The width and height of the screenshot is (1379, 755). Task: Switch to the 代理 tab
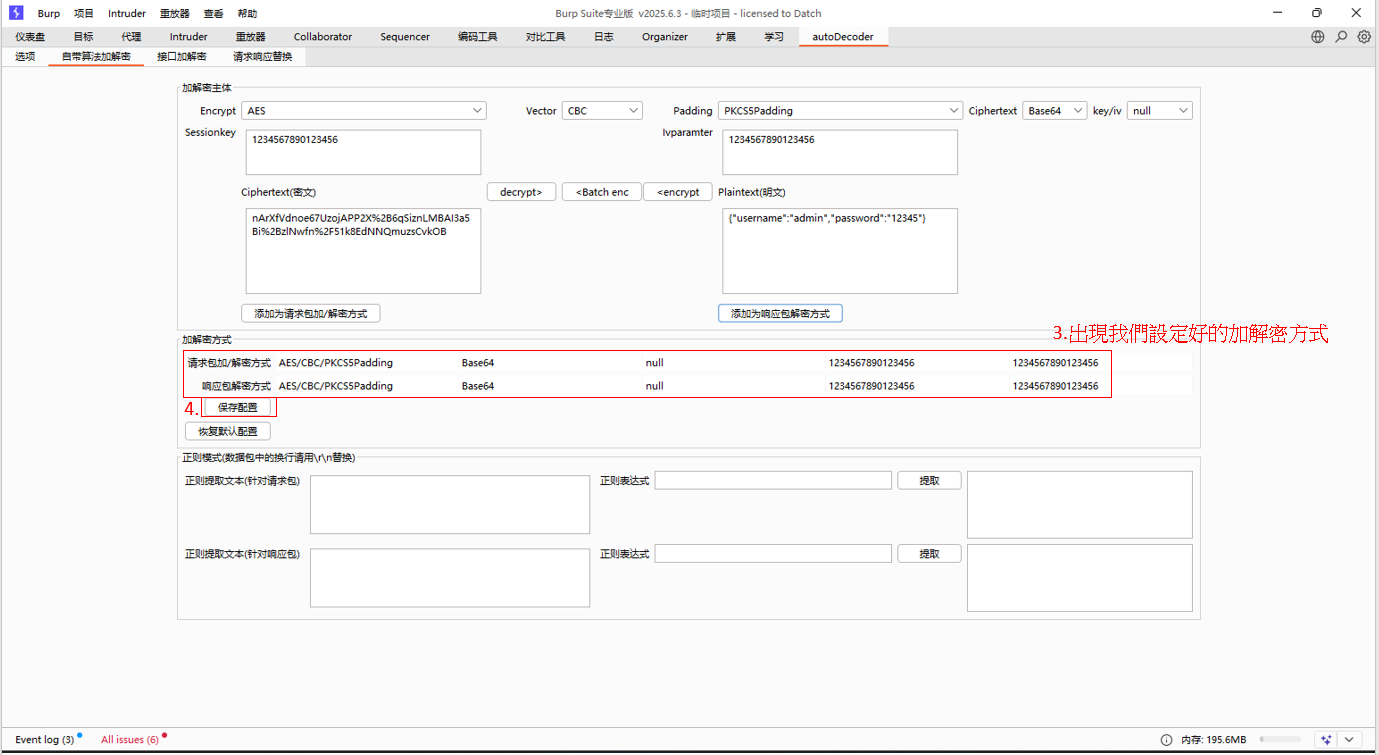(131, 37)
